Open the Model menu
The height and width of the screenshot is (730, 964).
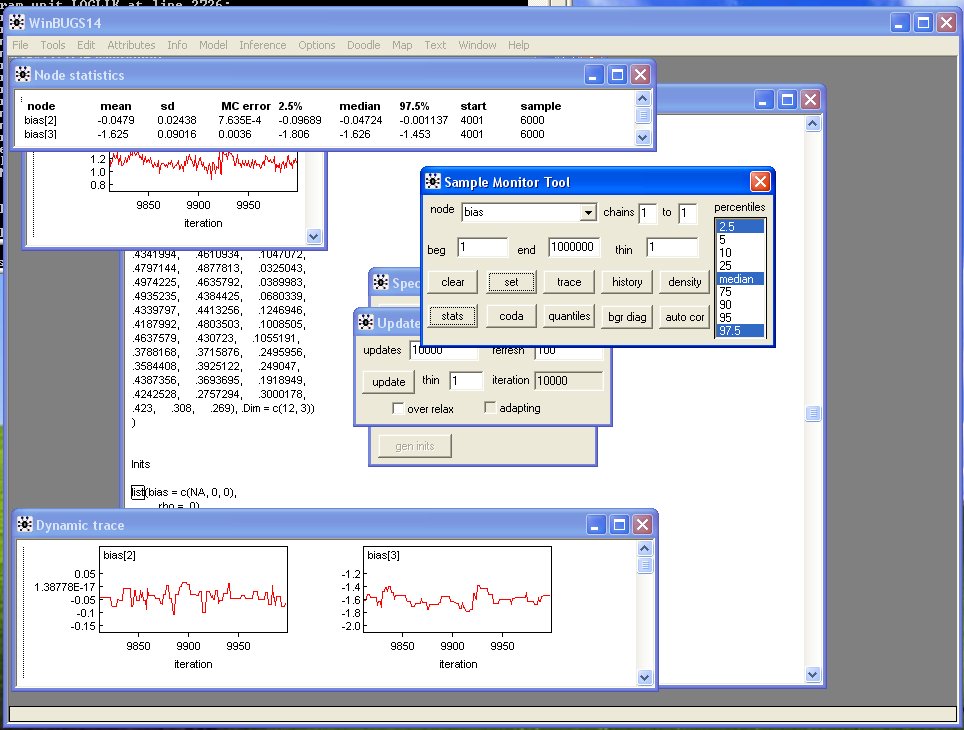click(213, 45)
